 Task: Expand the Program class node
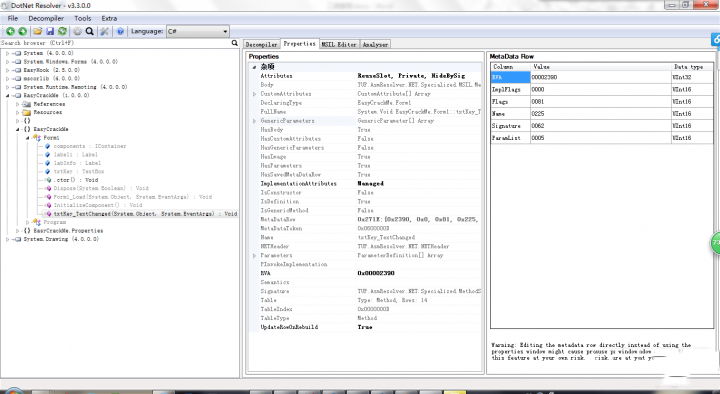click(x=28, y=222)
